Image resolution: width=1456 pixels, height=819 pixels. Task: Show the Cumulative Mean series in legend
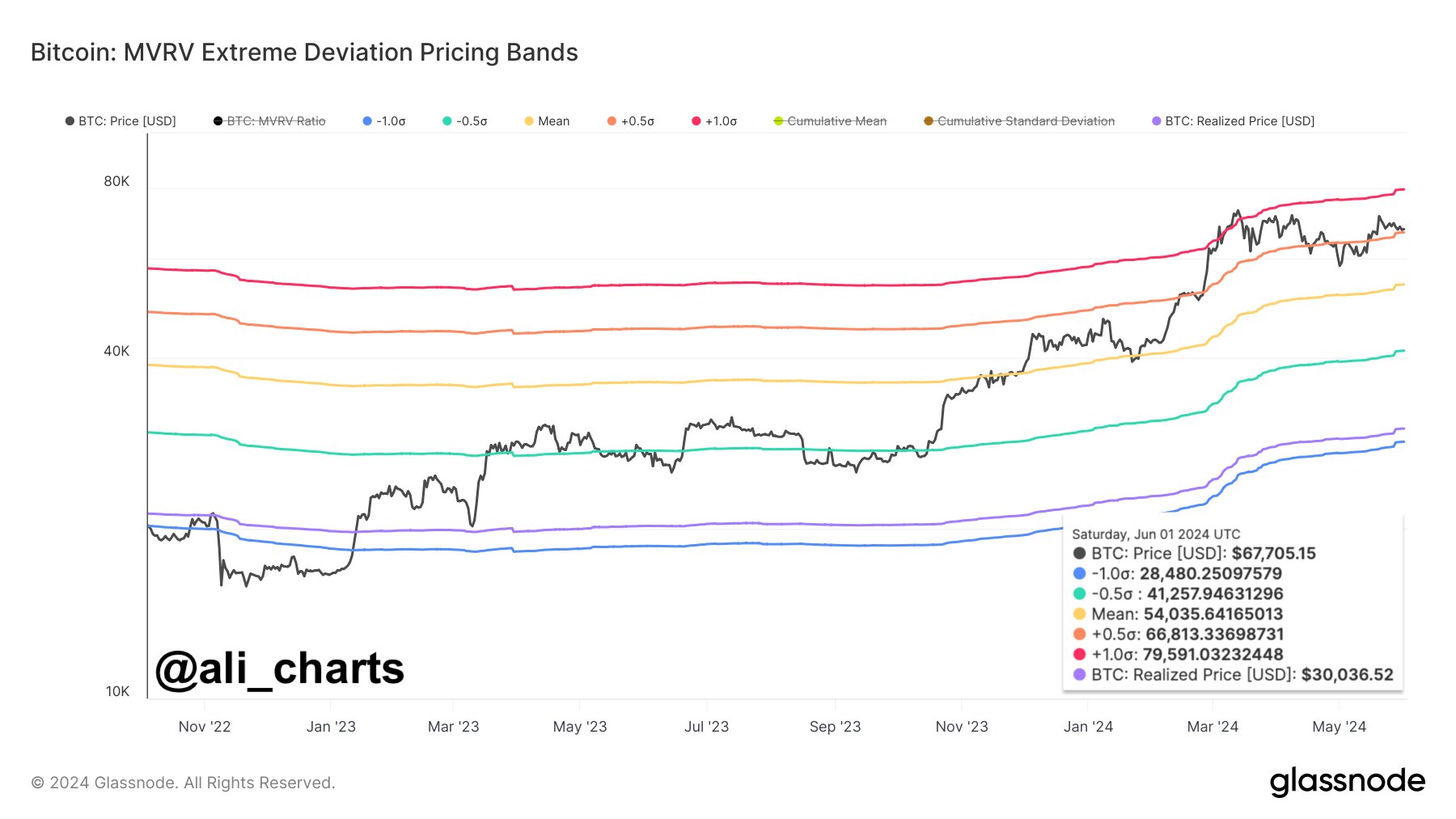830,121
